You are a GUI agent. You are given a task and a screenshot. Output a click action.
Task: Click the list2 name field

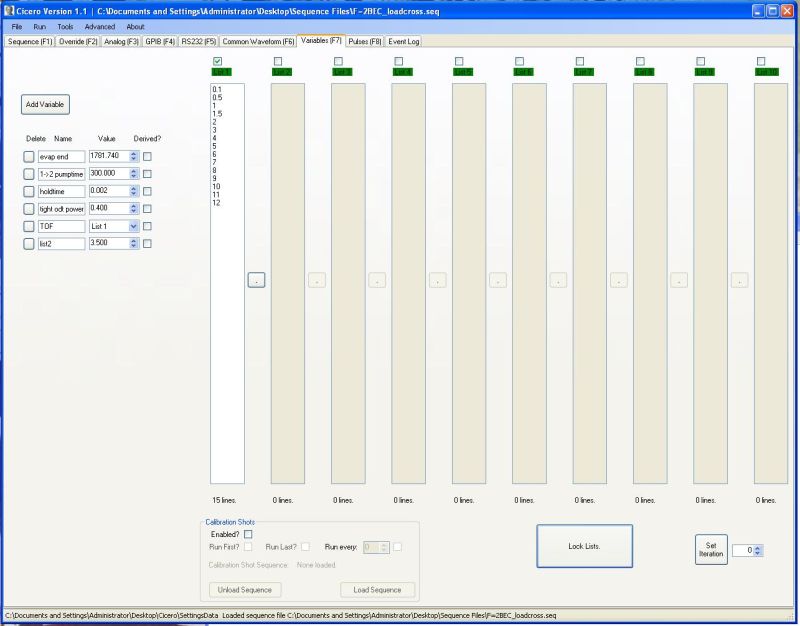[x=61, y=243]
